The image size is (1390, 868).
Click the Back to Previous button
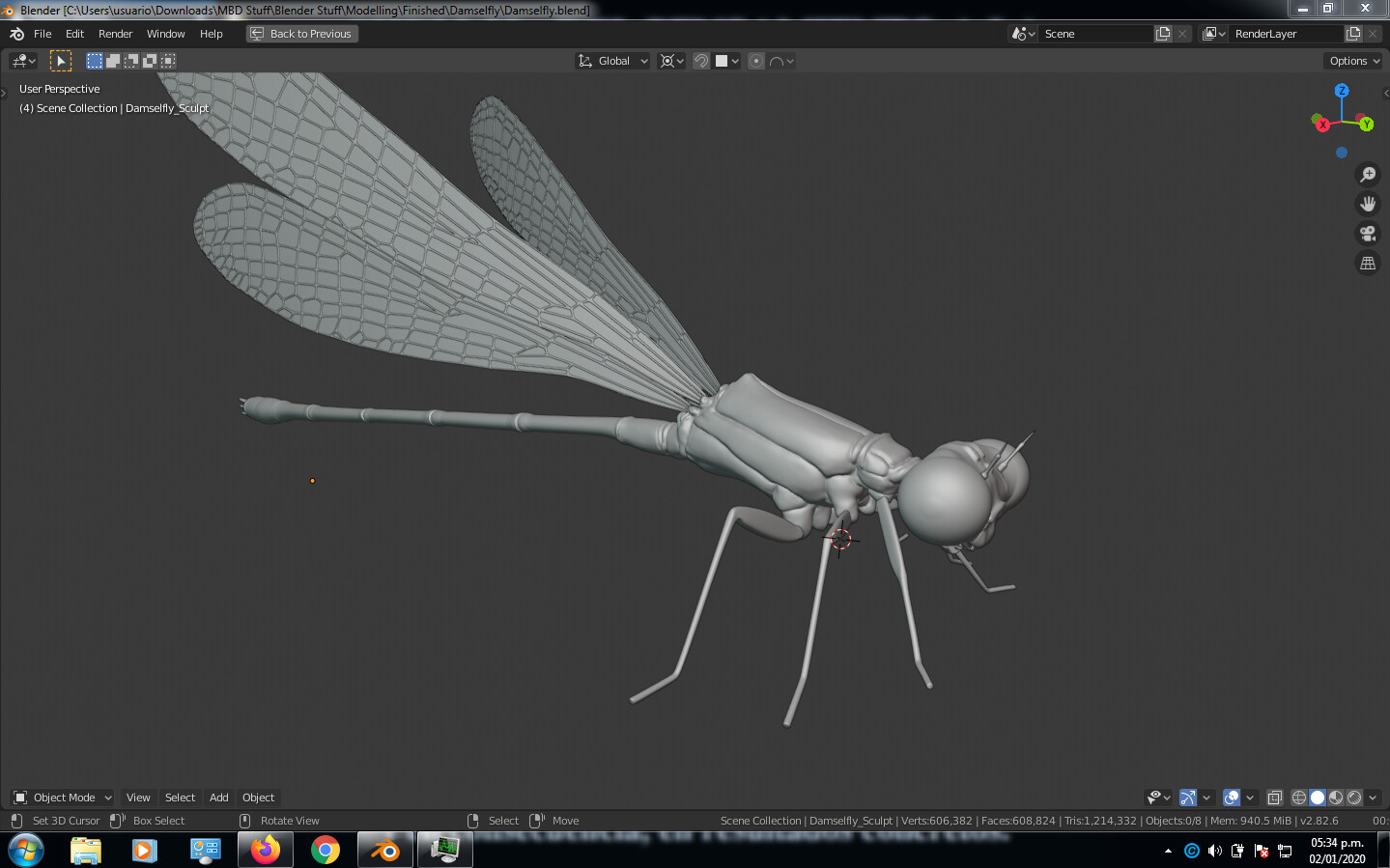(x=301, y=34)
